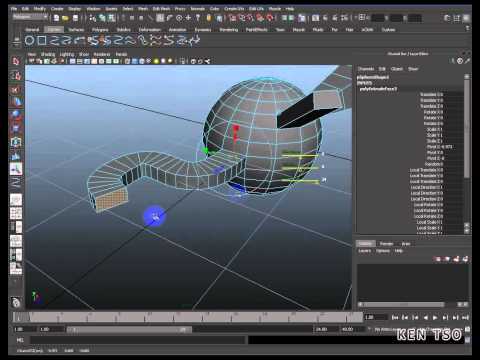Click the NURBS circle shelf icon
Screen dimensions: 480x360
[30, 40]
